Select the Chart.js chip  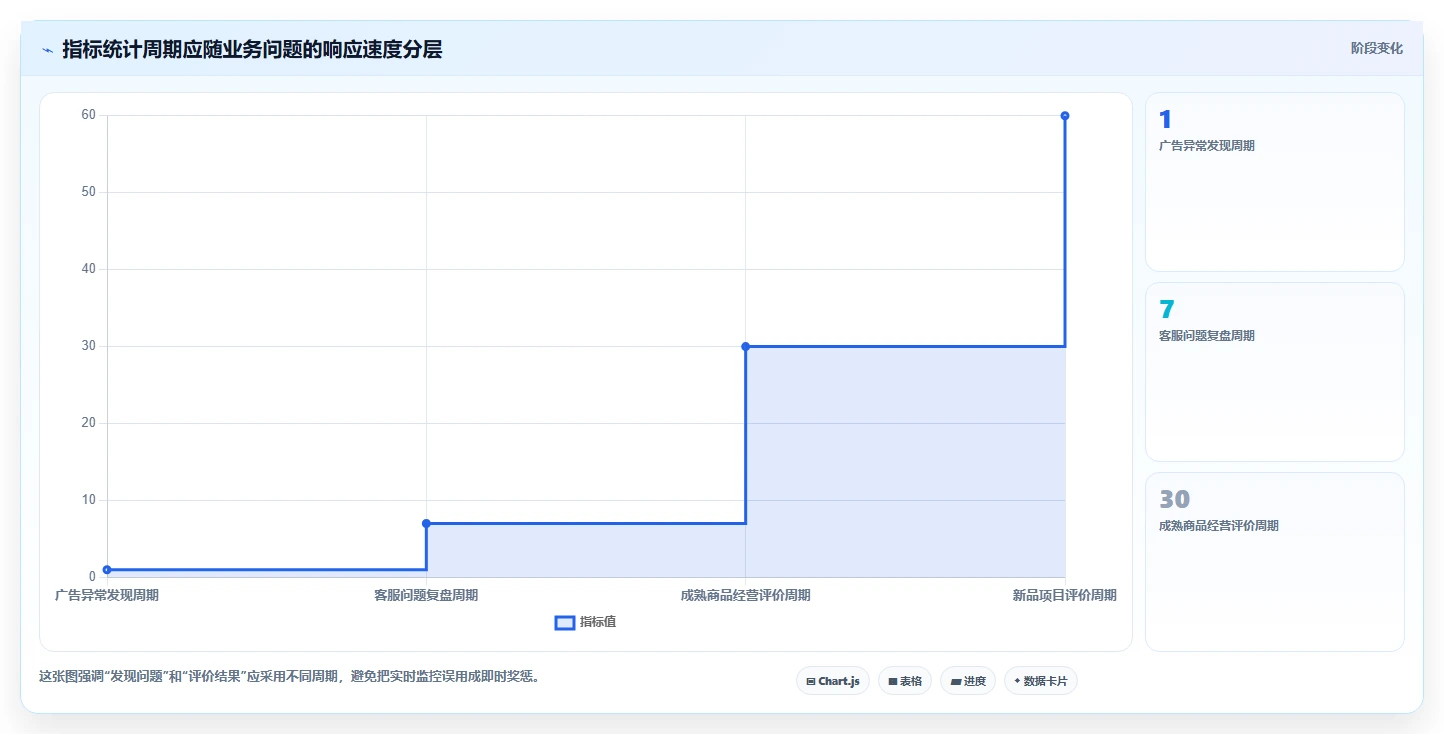[x=833, y=681]
